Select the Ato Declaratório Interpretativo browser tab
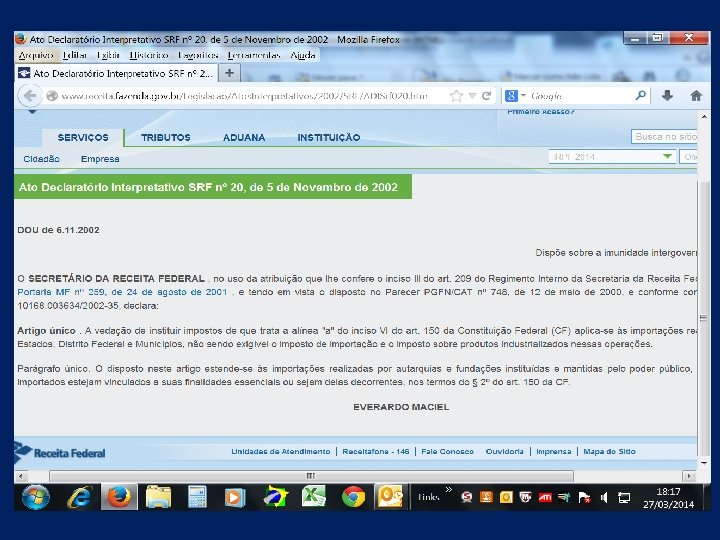Image resolution: width=720 pixels, height=540 pixels. (116, 73)
